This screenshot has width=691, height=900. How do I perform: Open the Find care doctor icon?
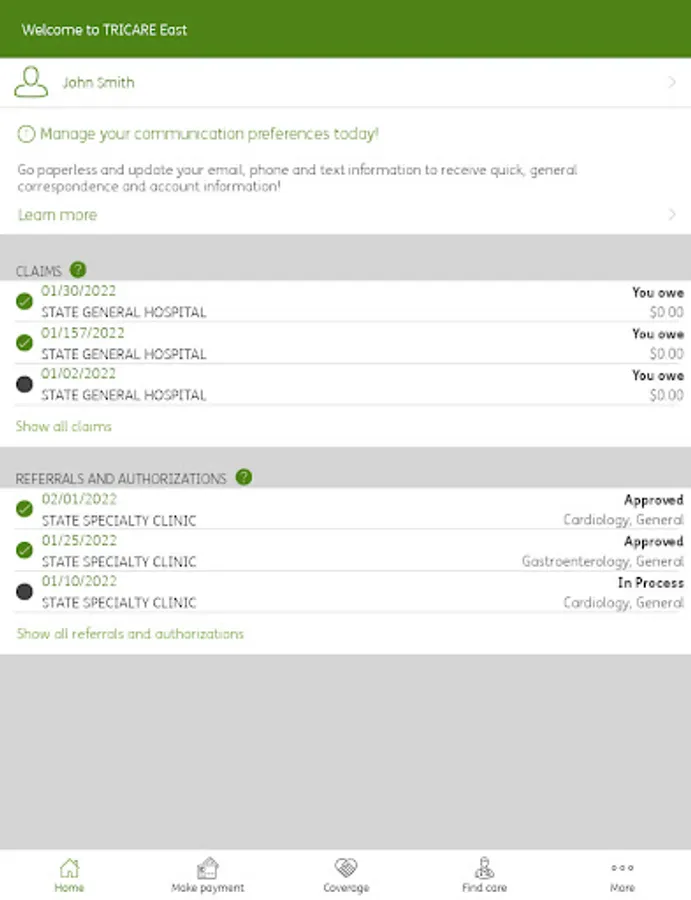(484, 867)
